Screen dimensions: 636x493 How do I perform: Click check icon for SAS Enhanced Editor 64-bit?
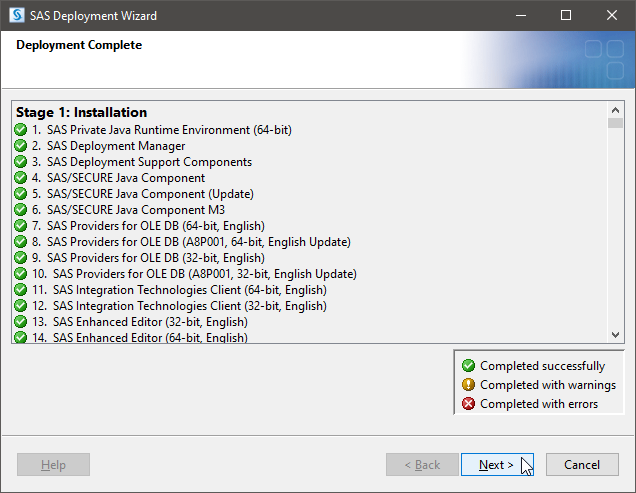[x=20, y=337]
